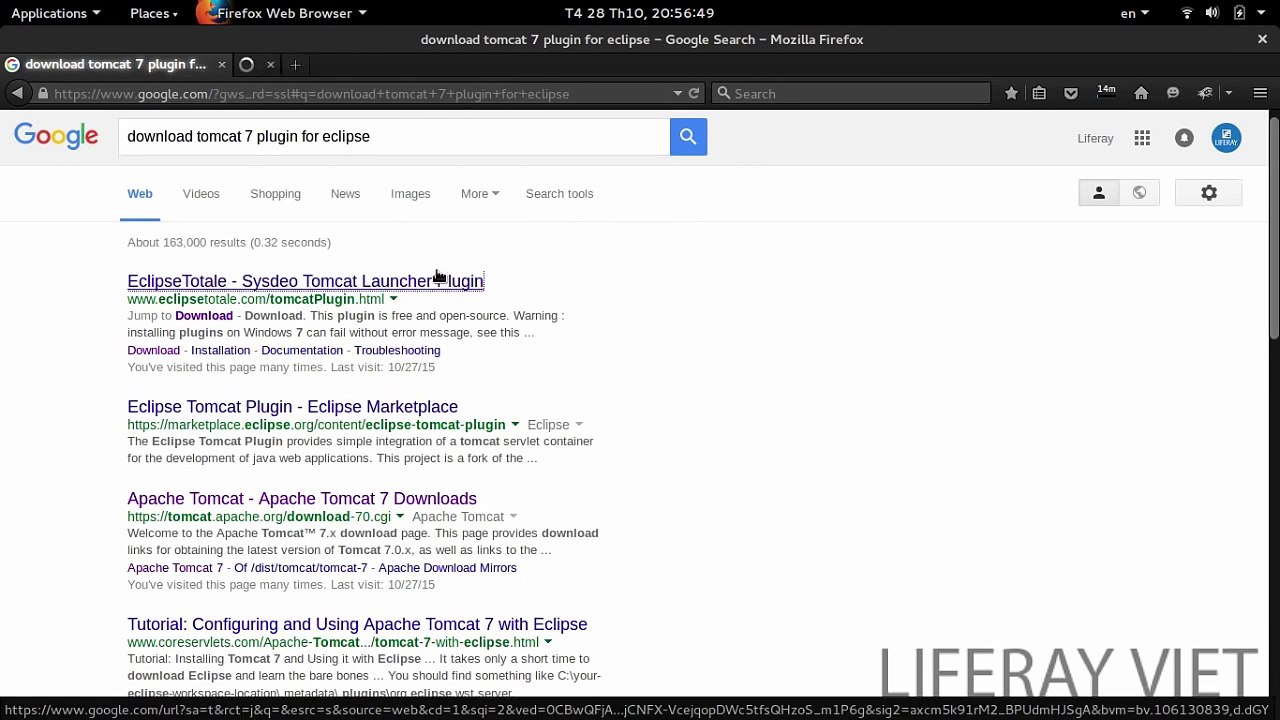Save page to Pocket
This screenshot has height=720, width=1280.
1071,93
